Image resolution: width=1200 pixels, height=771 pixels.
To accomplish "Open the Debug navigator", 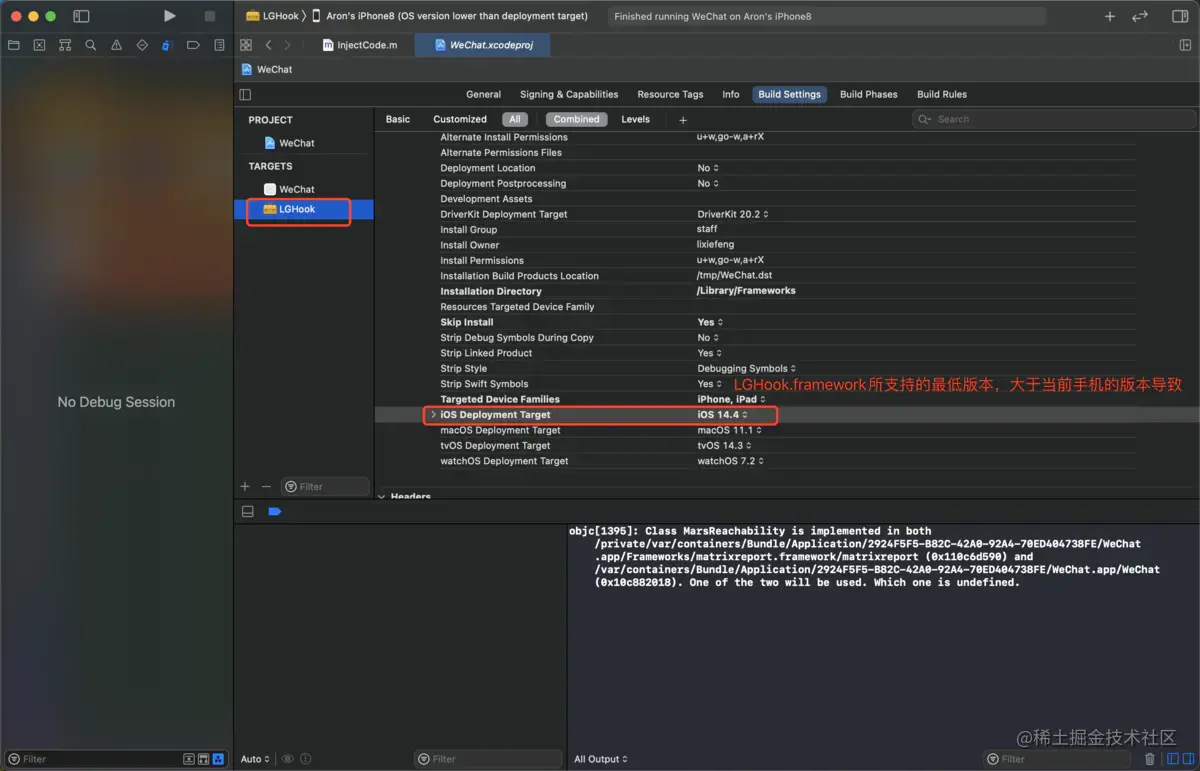I will point(168,45).
